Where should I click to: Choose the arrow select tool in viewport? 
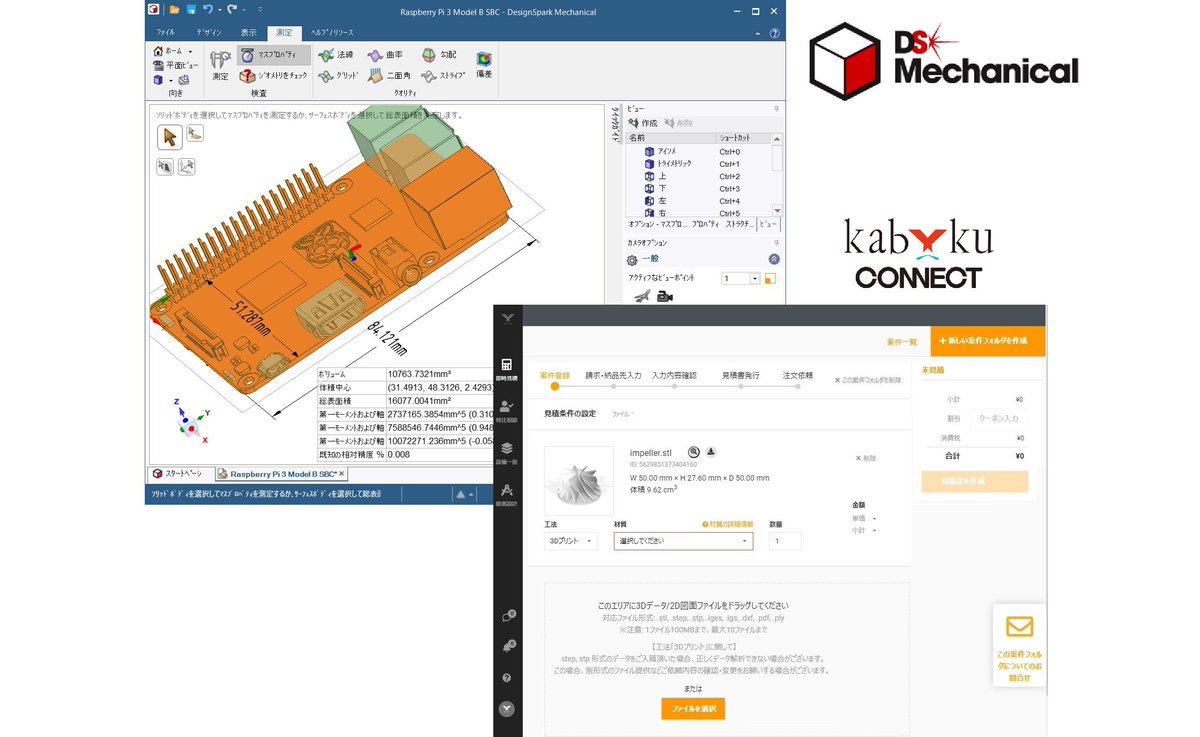pyautogui.click(x=169, y=138)
